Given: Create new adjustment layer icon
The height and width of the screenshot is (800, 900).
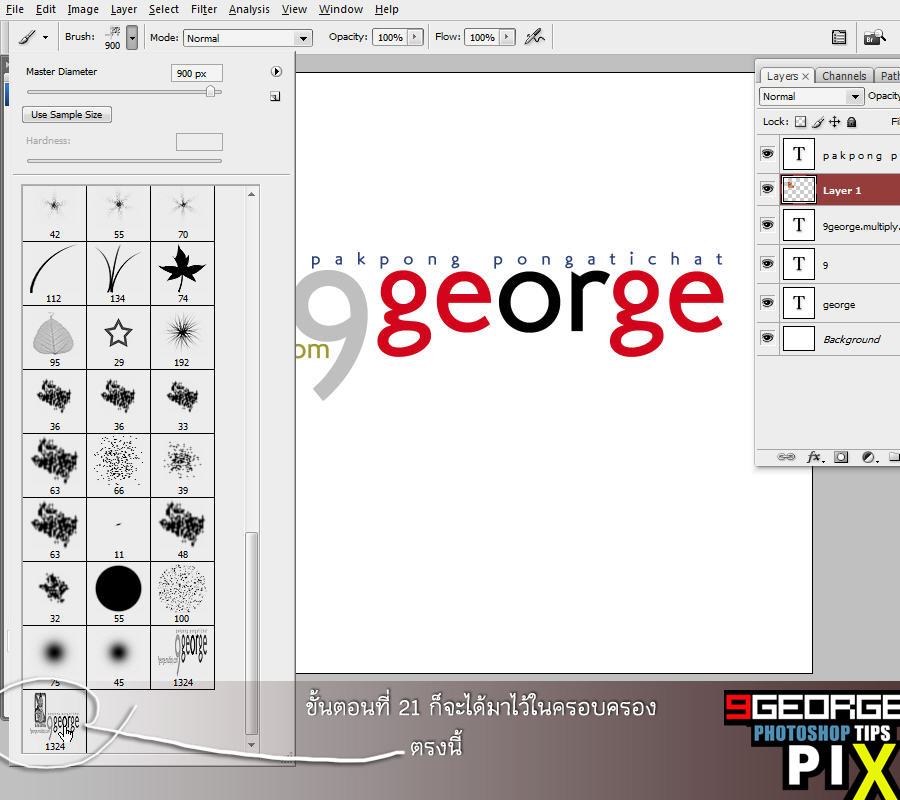Looking at the screenshot, I should click(869, 457).
